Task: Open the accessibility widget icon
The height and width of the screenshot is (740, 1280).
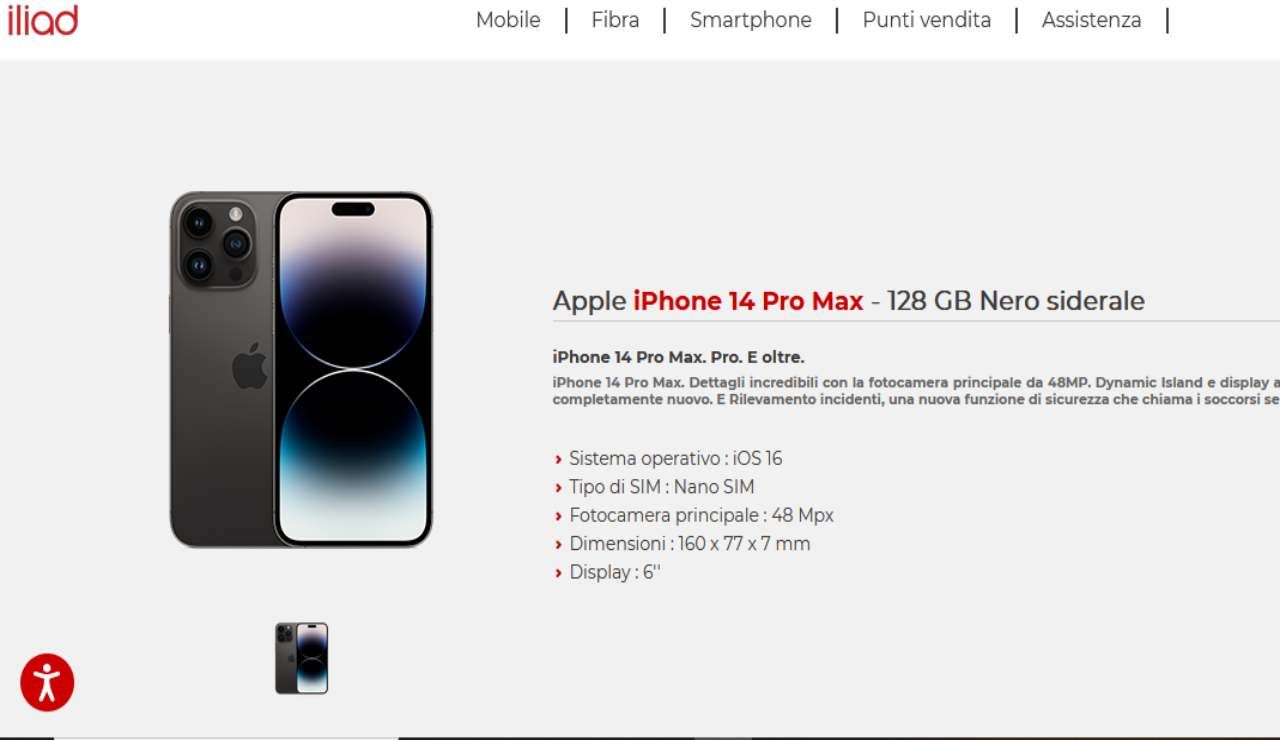Action: (47, 683)
